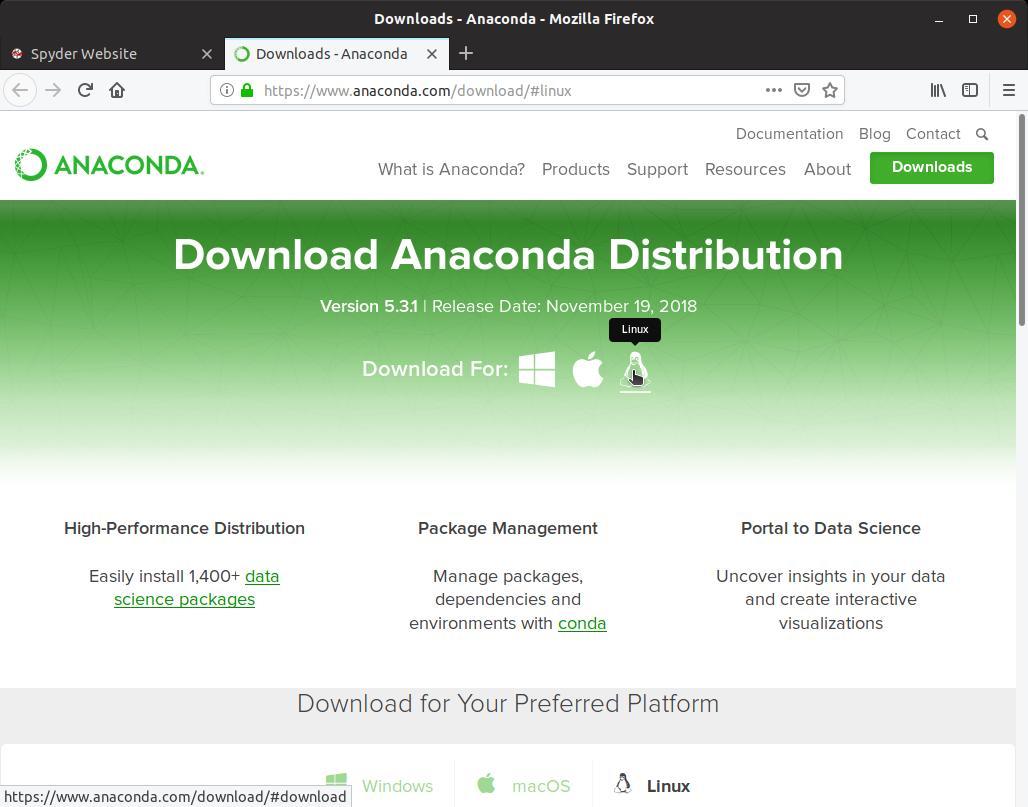The height and width of the screenshot is (807, 1028).
Task: Open the site search magnifier icon
Action: [982, 134]
